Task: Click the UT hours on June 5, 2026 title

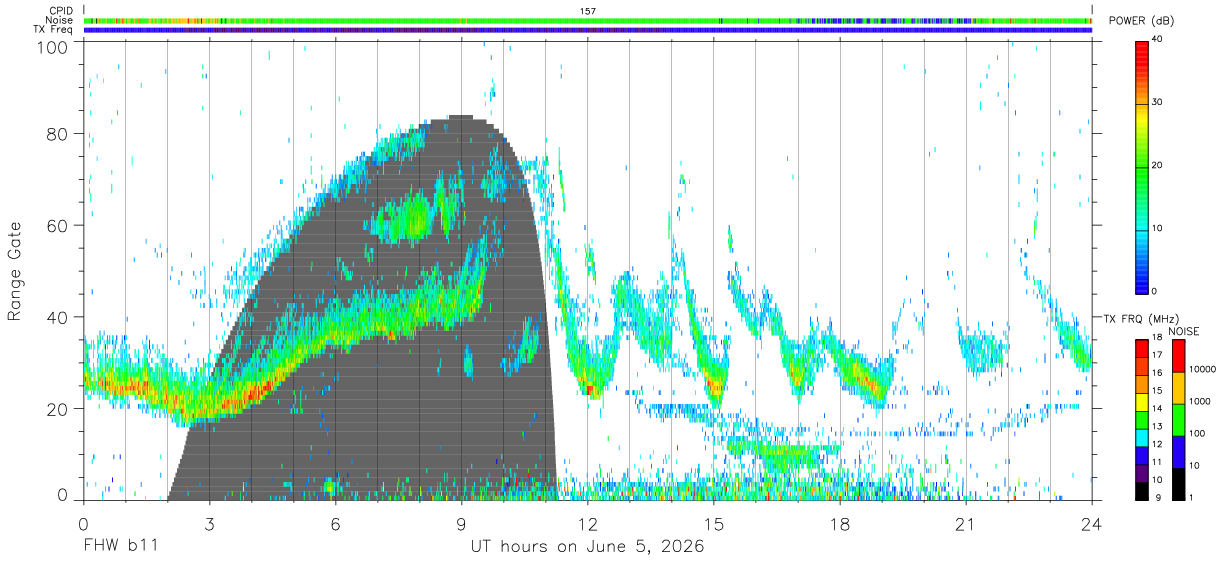Action: click(x=588, y=547)
